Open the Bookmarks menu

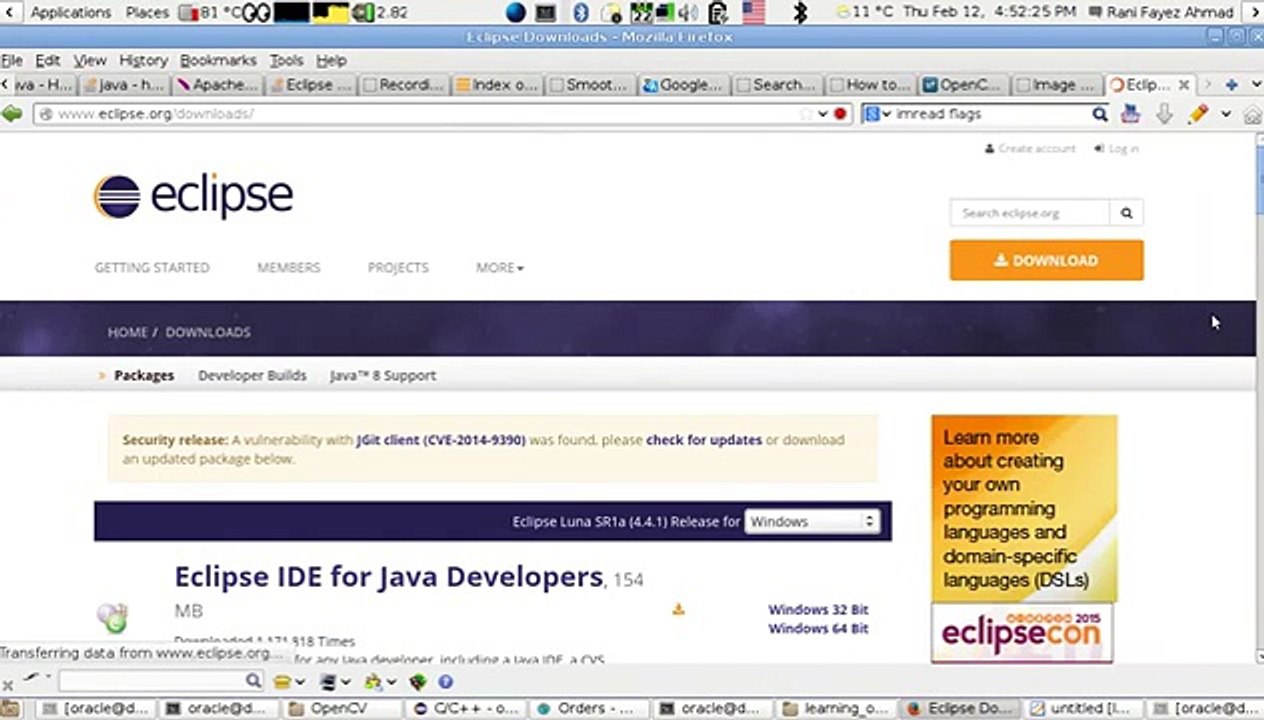tap(218, 60)
